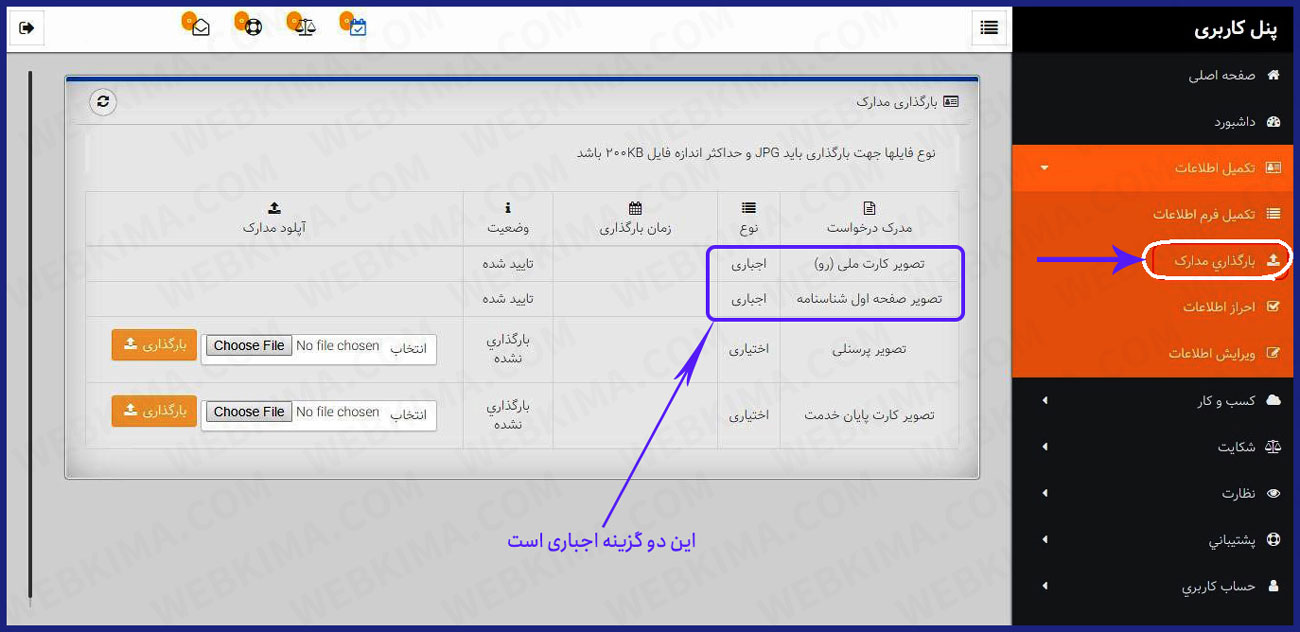
Task: Click the upload icon above آپلود مدارک header
Action: tap(275, 208)
